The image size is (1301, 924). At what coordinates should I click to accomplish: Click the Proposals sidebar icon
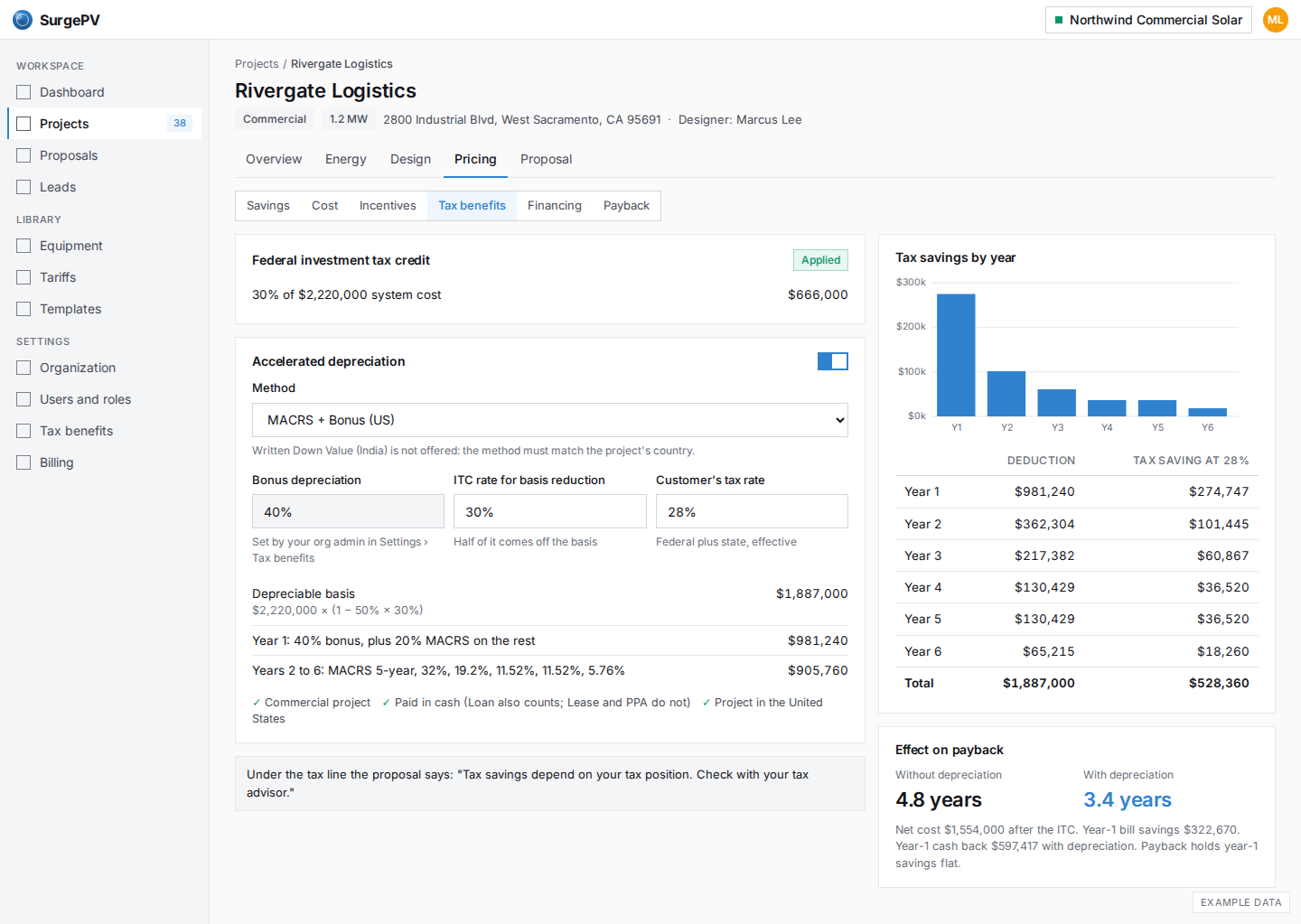[x=23, y=155]
